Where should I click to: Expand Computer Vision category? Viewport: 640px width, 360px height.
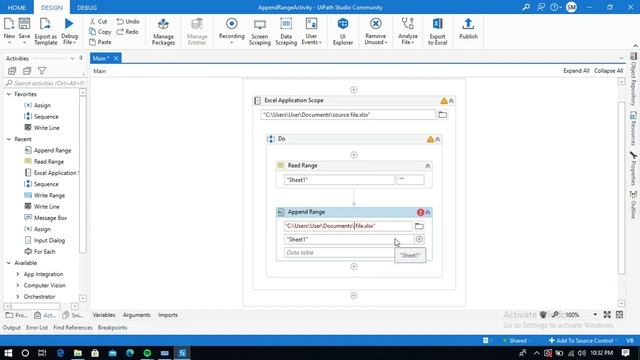click(x=18, y=285)
